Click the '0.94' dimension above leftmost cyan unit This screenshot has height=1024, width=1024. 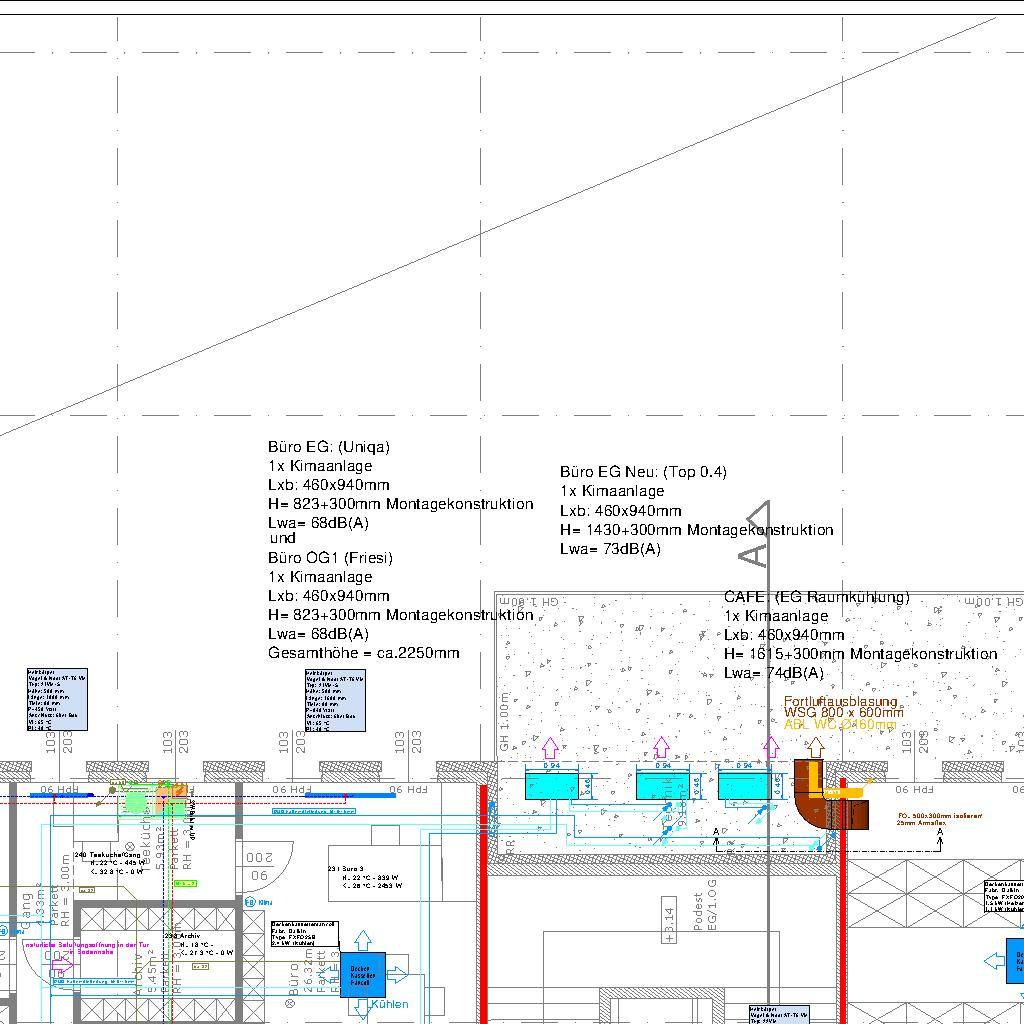pos(552,765)
